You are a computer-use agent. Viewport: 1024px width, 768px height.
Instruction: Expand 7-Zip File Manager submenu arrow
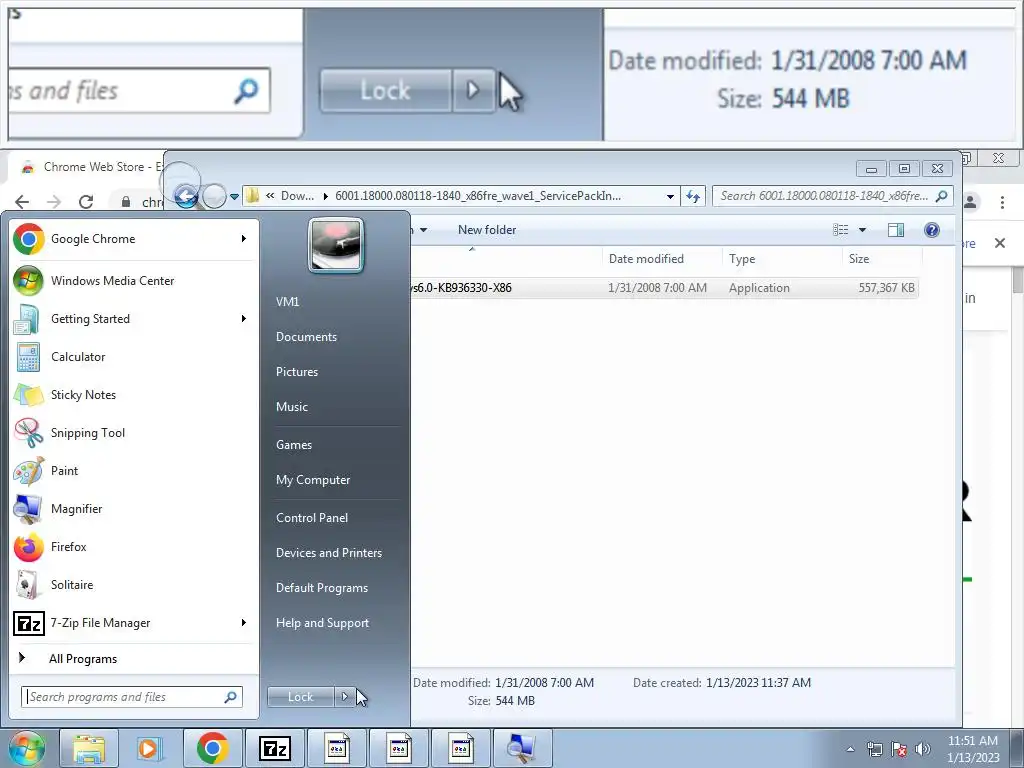pos(244,623)
